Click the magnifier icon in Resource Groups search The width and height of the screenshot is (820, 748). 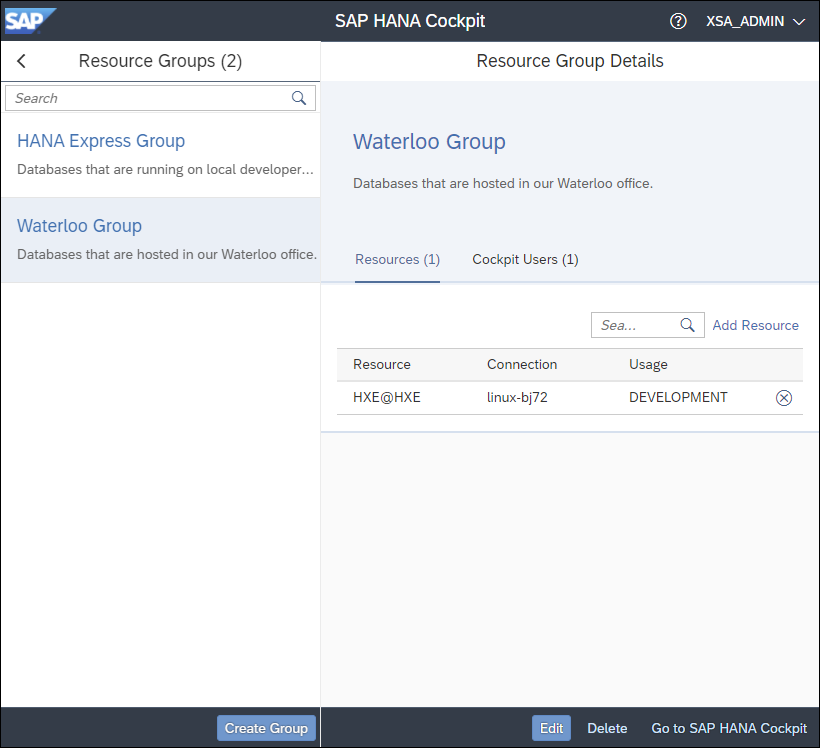point(299,98)
